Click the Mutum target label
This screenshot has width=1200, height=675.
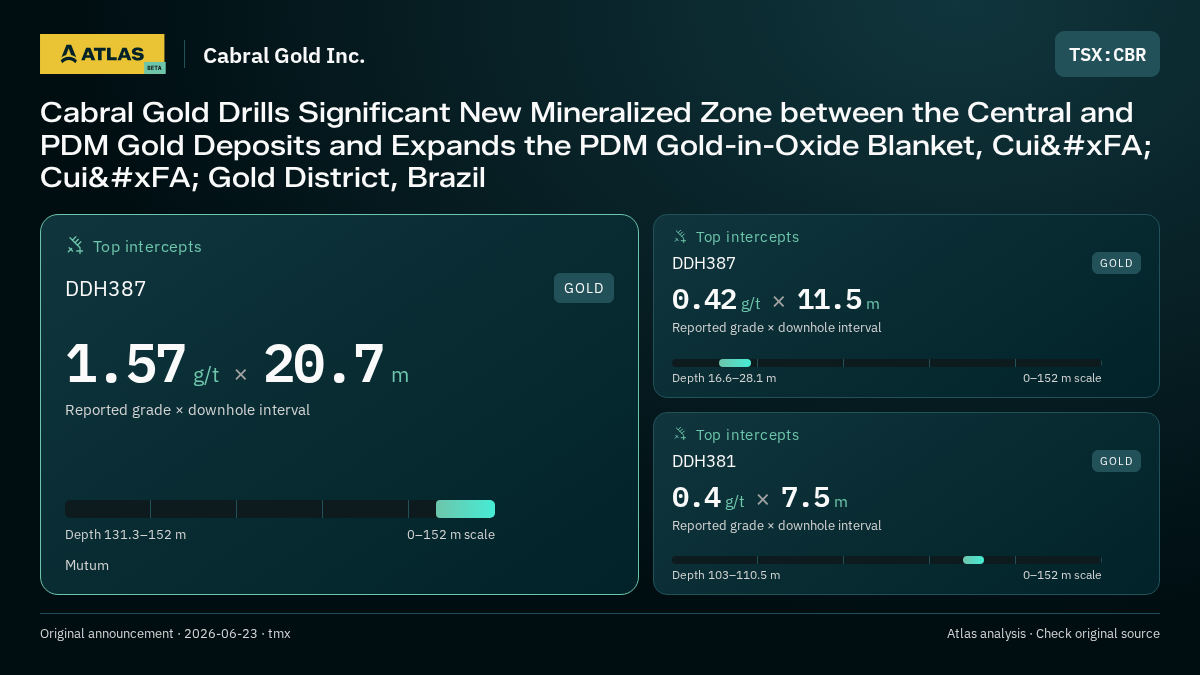(87, 565)
